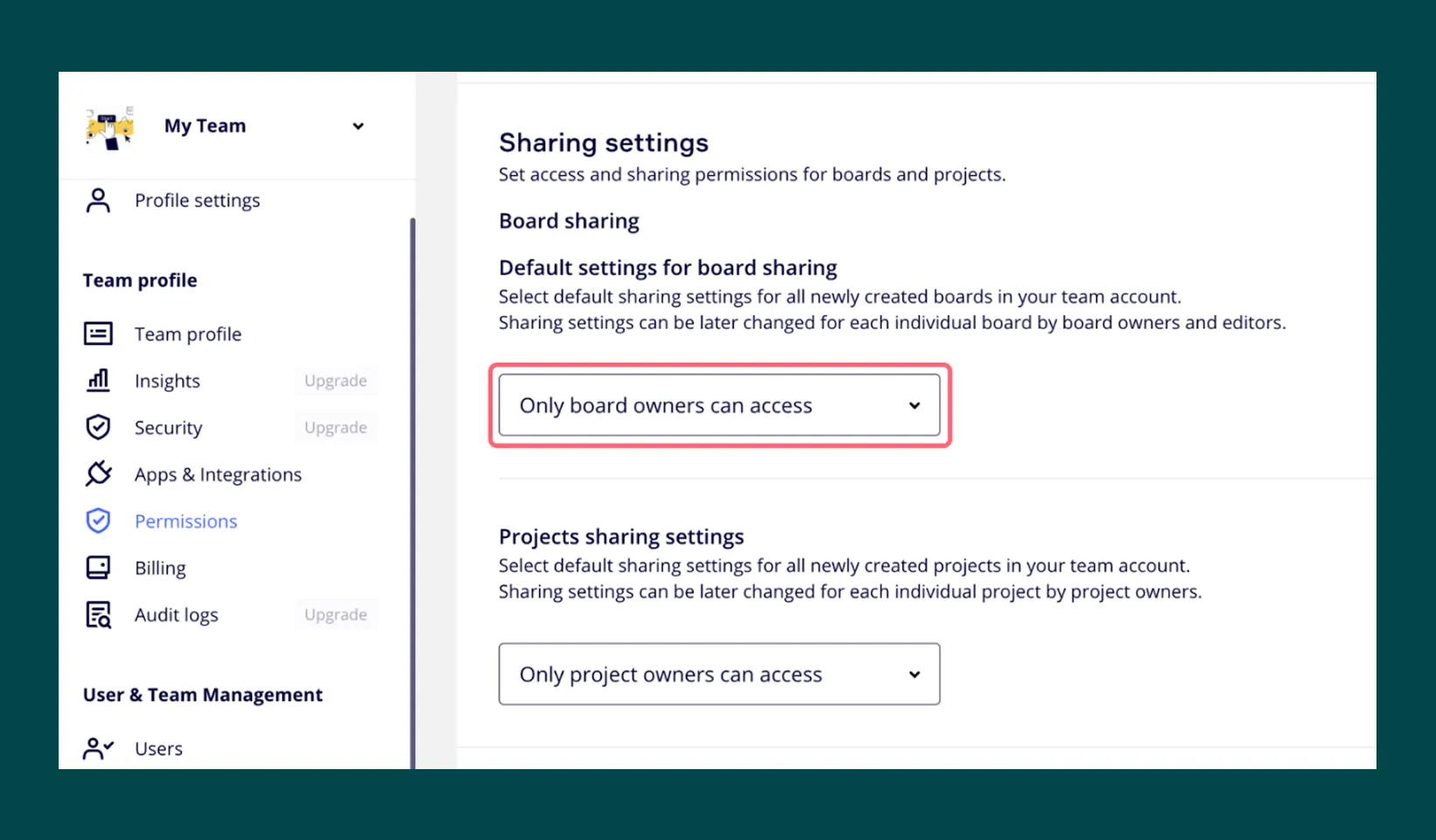Click the Audit logs document icon
Screen dimensions: 1436x840
coord(98,615)
